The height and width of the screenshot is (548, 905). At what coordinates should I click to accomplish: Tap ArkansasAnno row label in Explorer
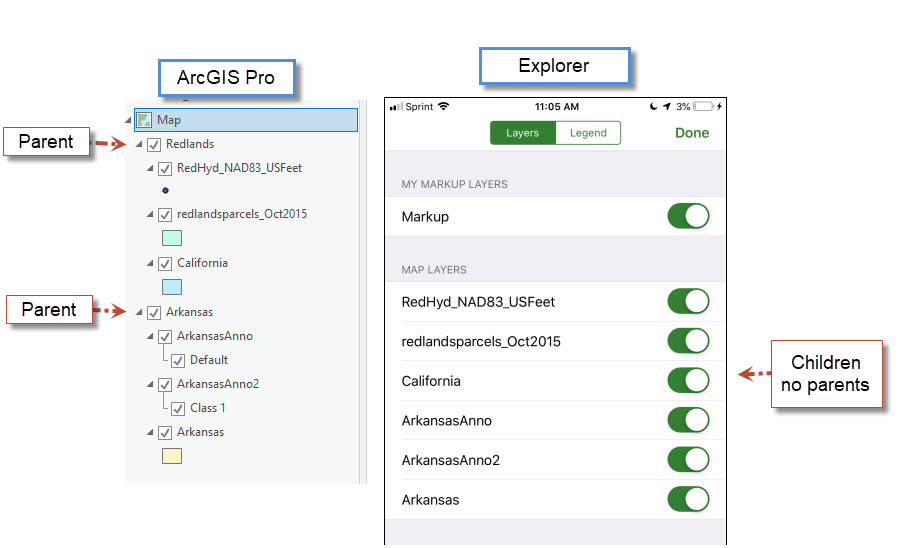point(447,420)
